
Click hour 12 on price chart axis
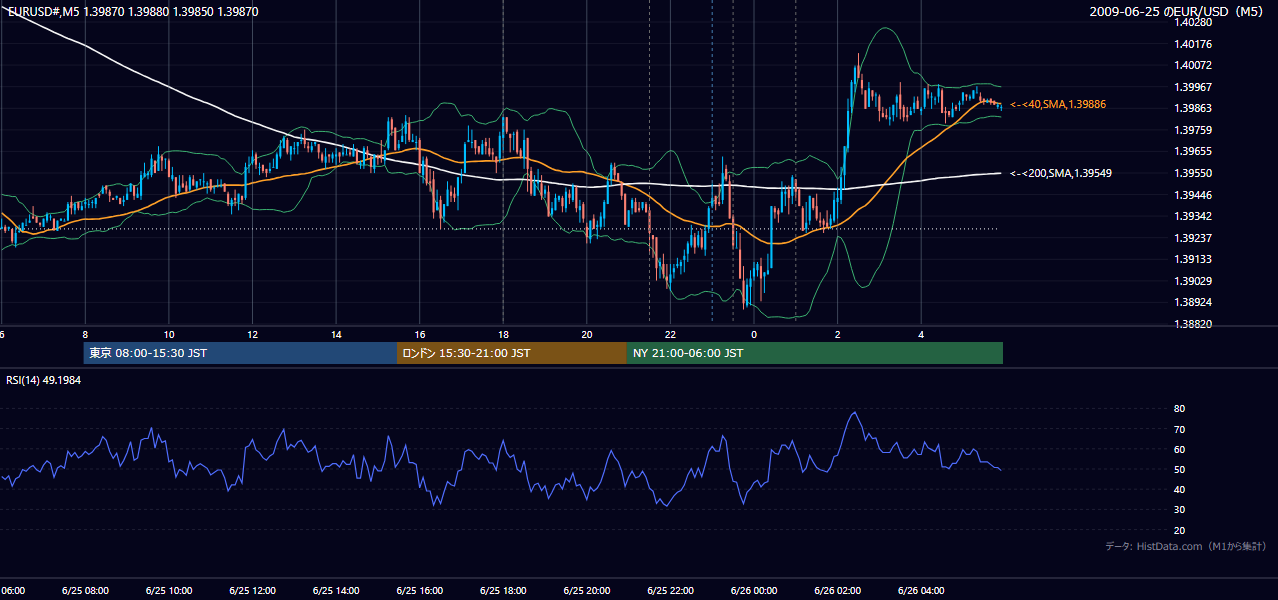[252, 334]
